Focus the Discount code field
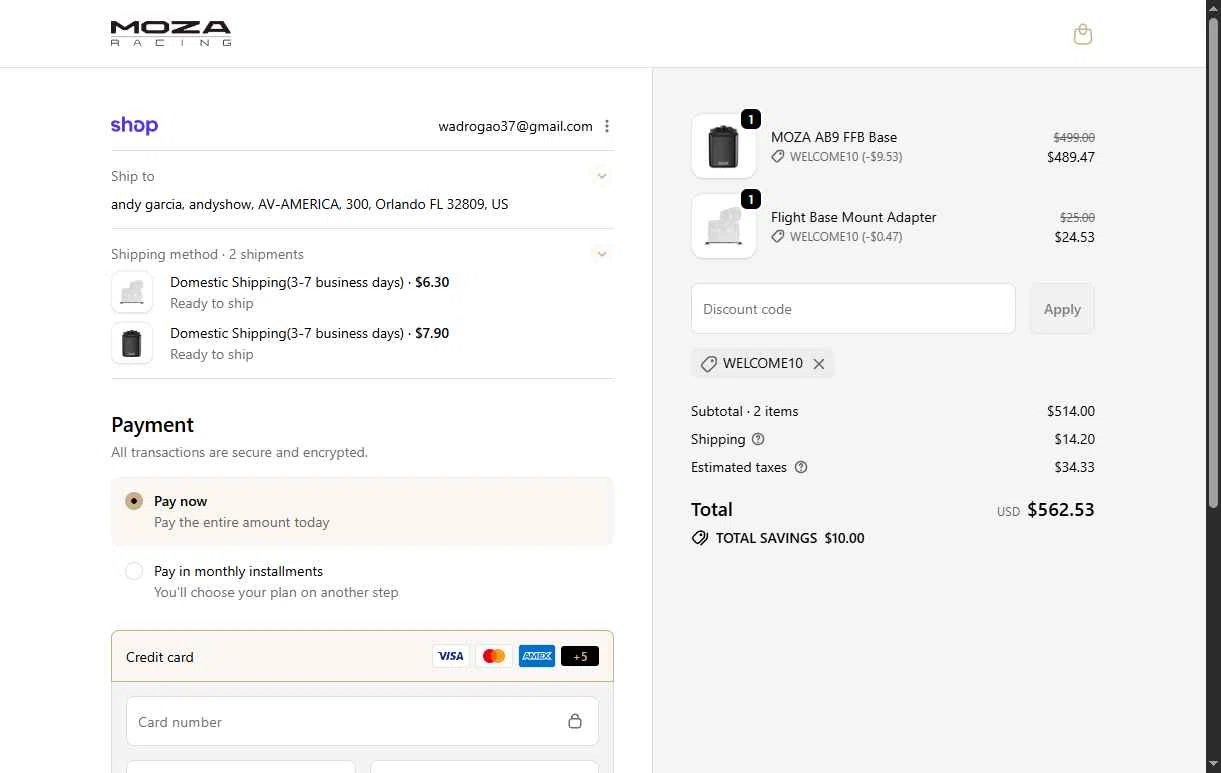Image resolution: width=1221 pixels, height=773 pixels. point(853,309)
